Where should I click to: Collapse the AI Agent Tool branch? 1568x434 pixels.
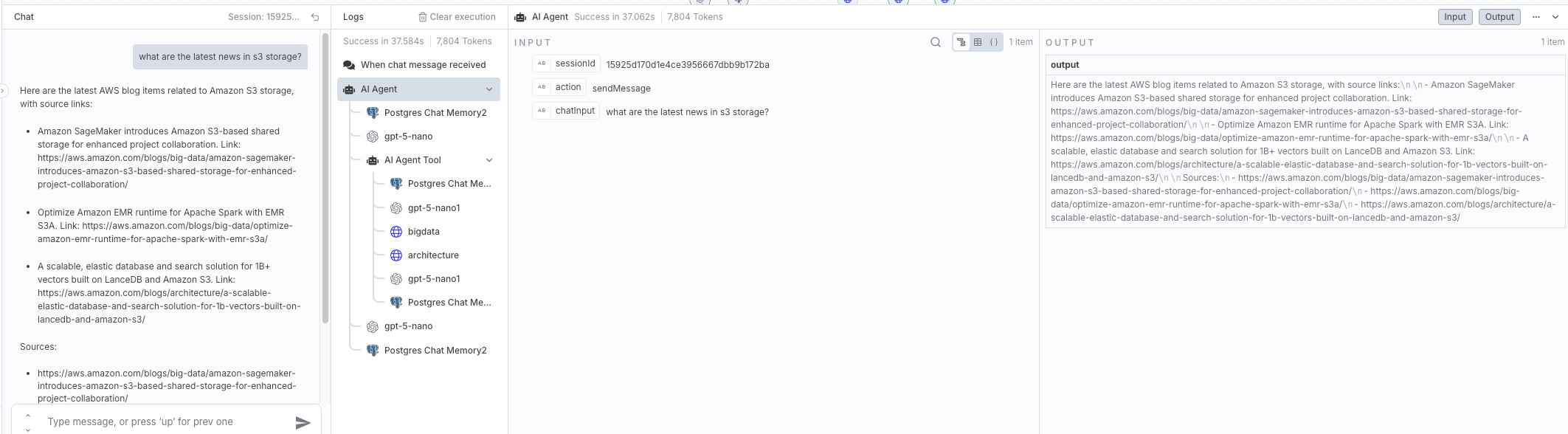(489, 160)
